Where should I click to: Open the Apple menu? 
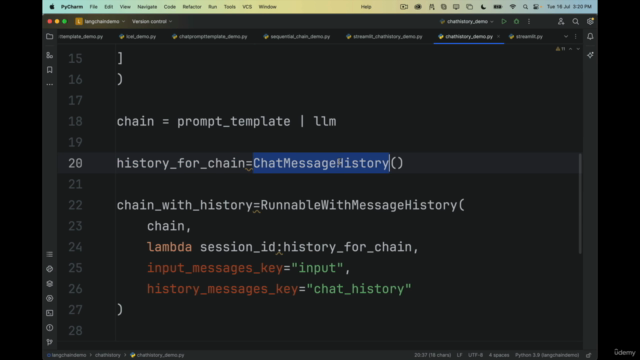pos(52,7)
